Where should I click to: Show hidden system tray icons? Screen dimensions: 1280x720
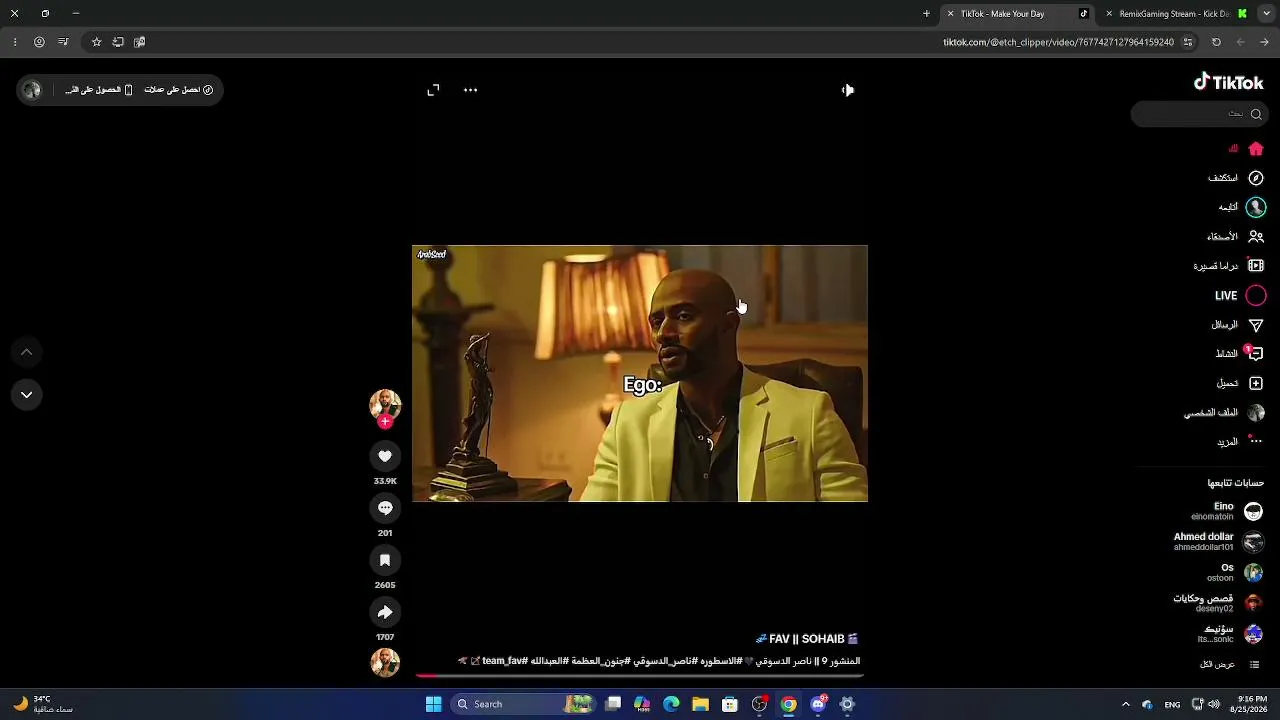pyautogui.click(x=1125, y=704)
